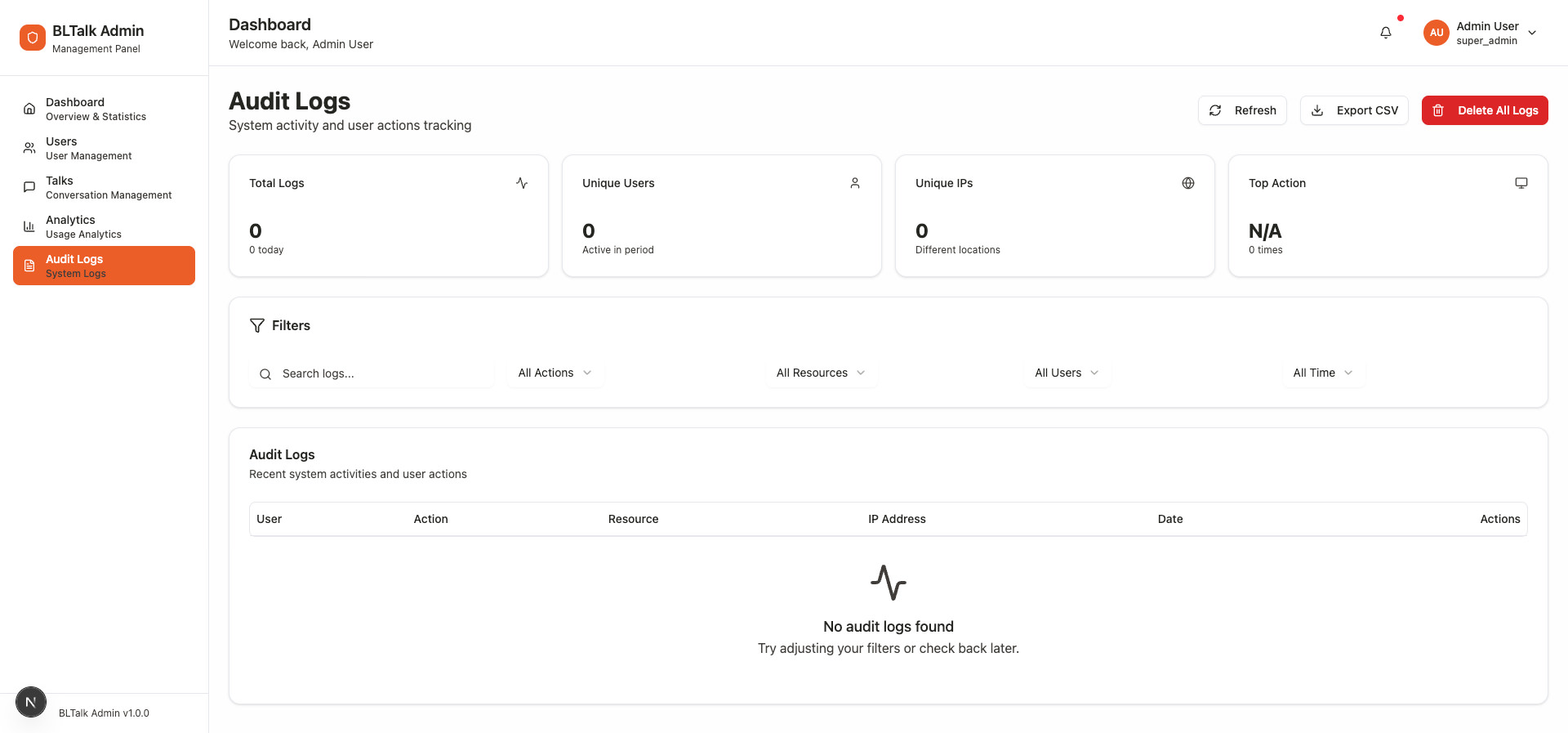This screenshot has width=1568, height=733.
Task: Expand the All Resources filter
Action: 821,373
